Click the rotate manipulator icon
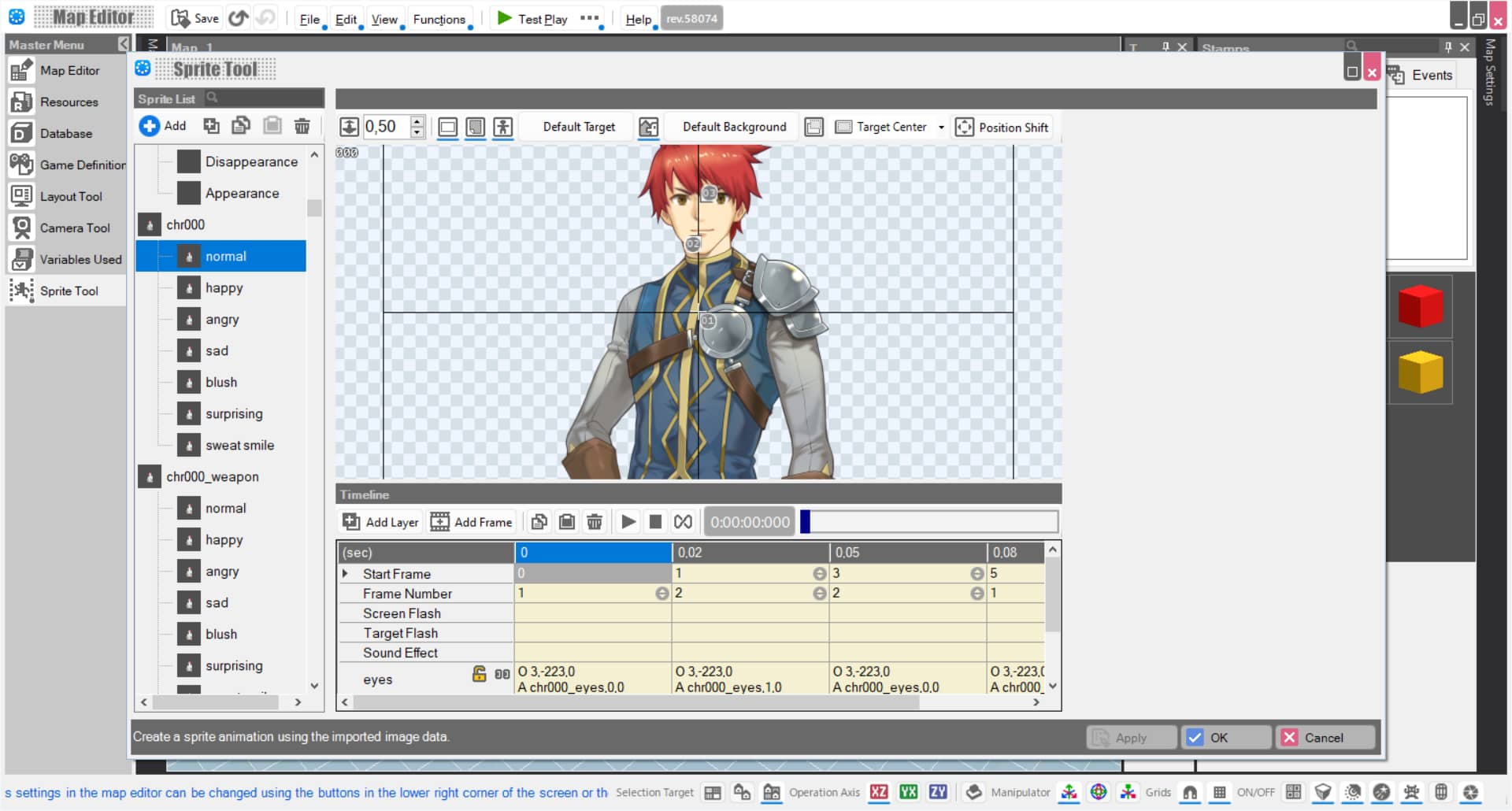The image size is (1512, 811). tap(1099, 792)
